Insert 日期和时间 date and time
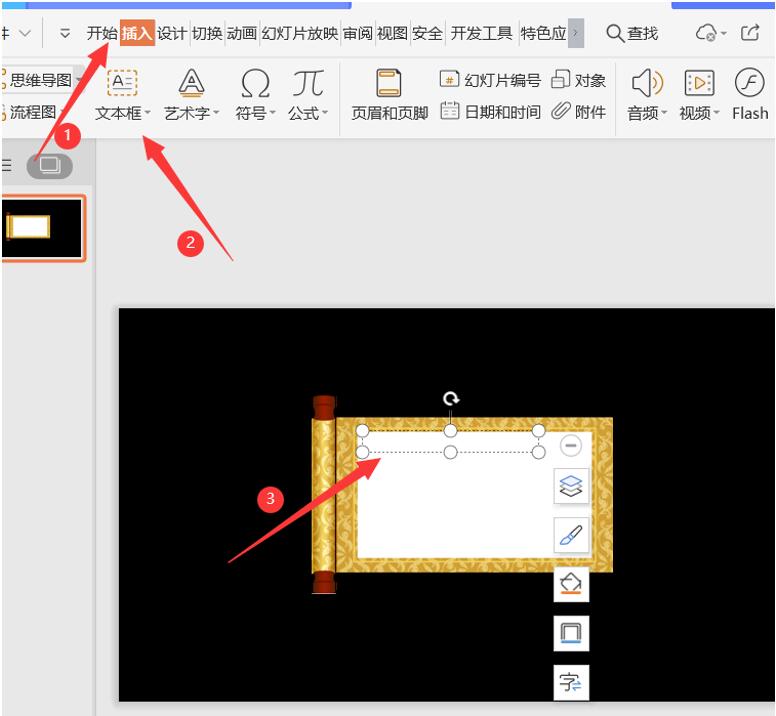This screenshot has width=776, height=716. tap(490, 112)
